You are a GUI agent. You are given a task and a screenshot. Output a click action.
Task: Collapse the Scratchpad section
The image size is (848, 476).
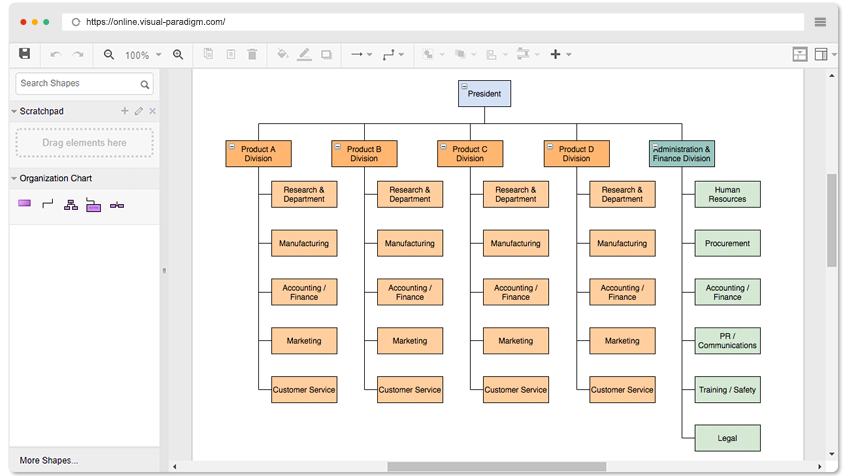14,111
